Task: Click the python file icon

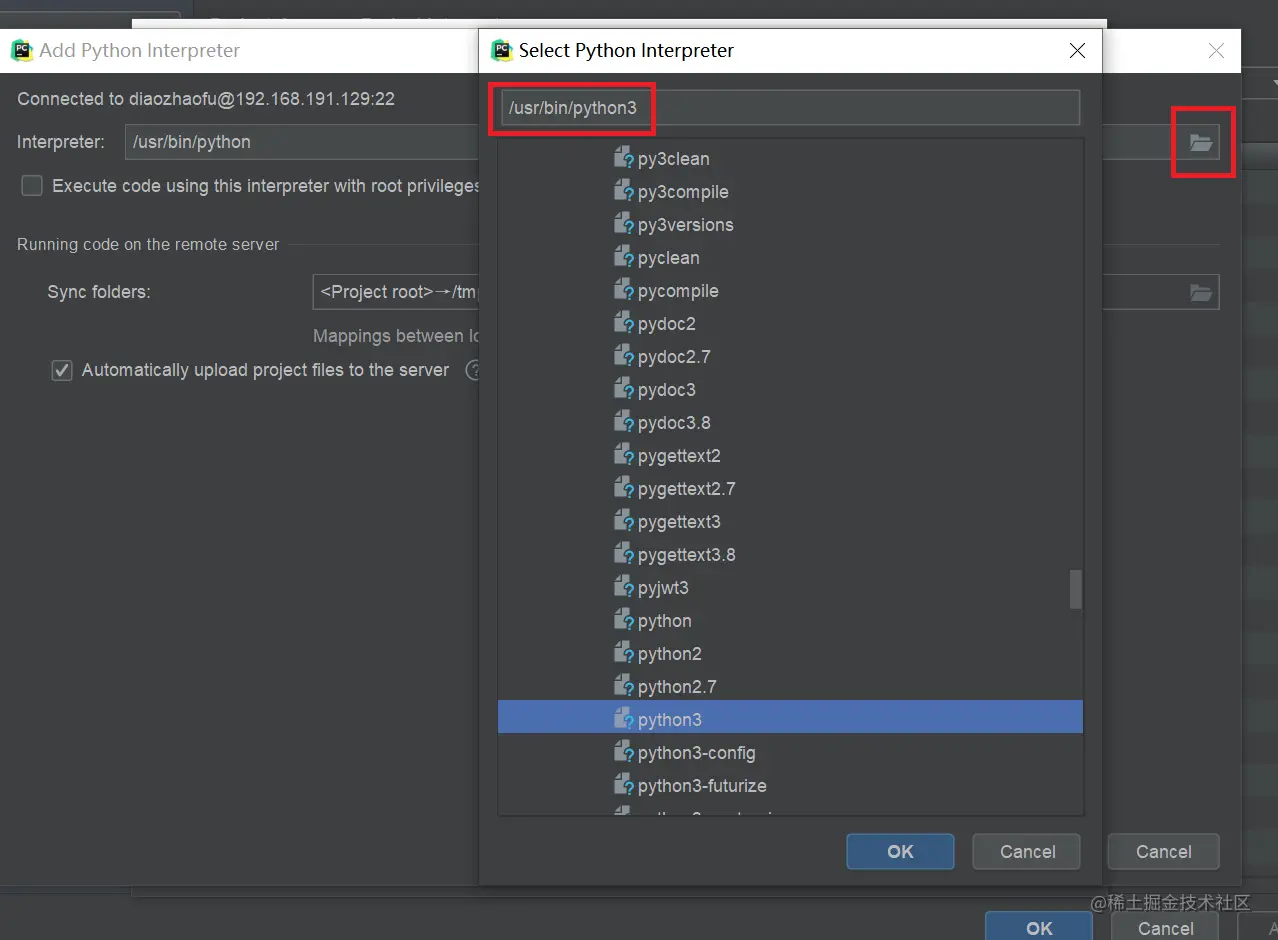Action: tap(623, 620)
